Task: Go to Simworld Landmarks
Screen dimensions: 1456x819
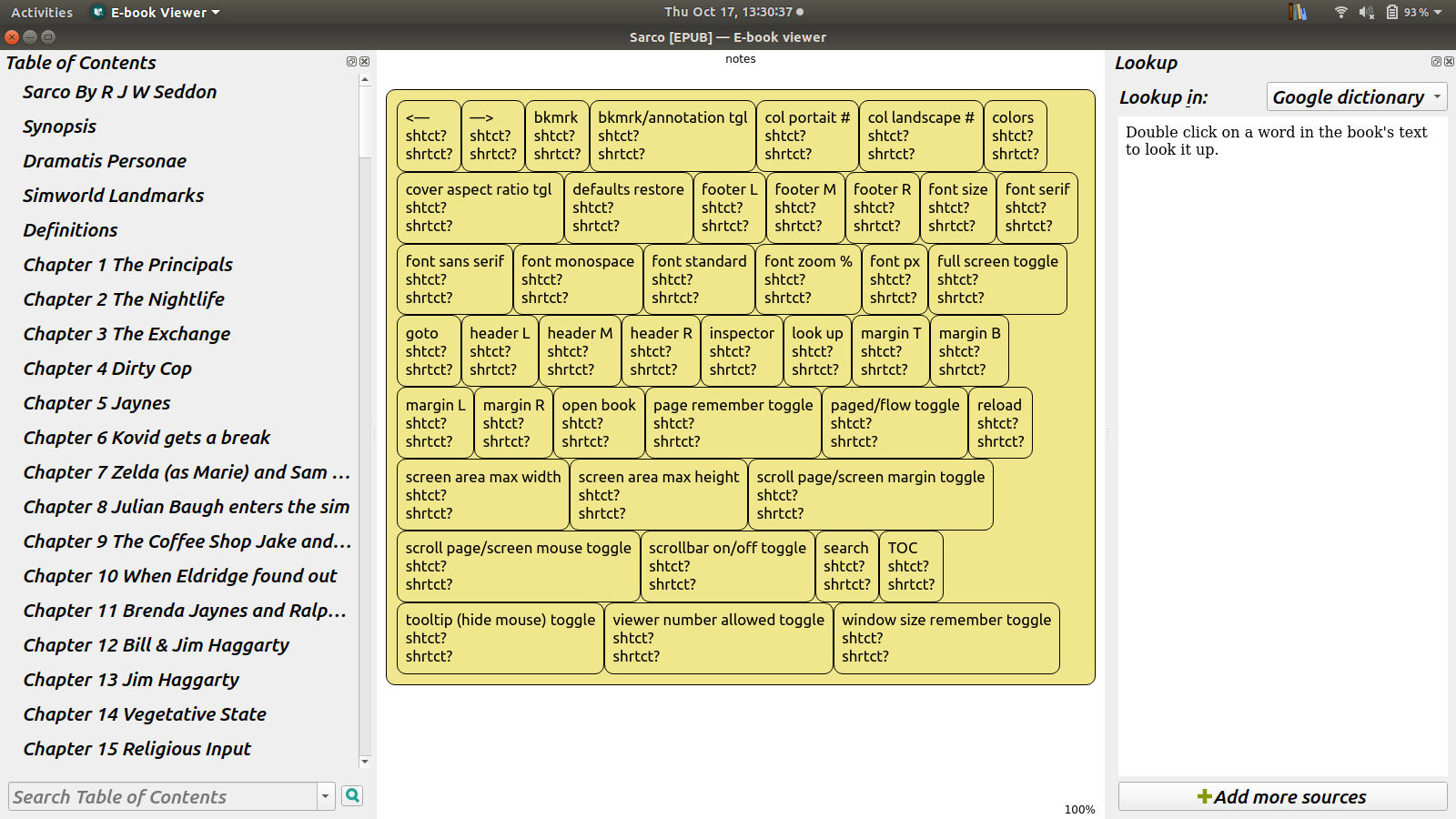Action: coord(114,196)
